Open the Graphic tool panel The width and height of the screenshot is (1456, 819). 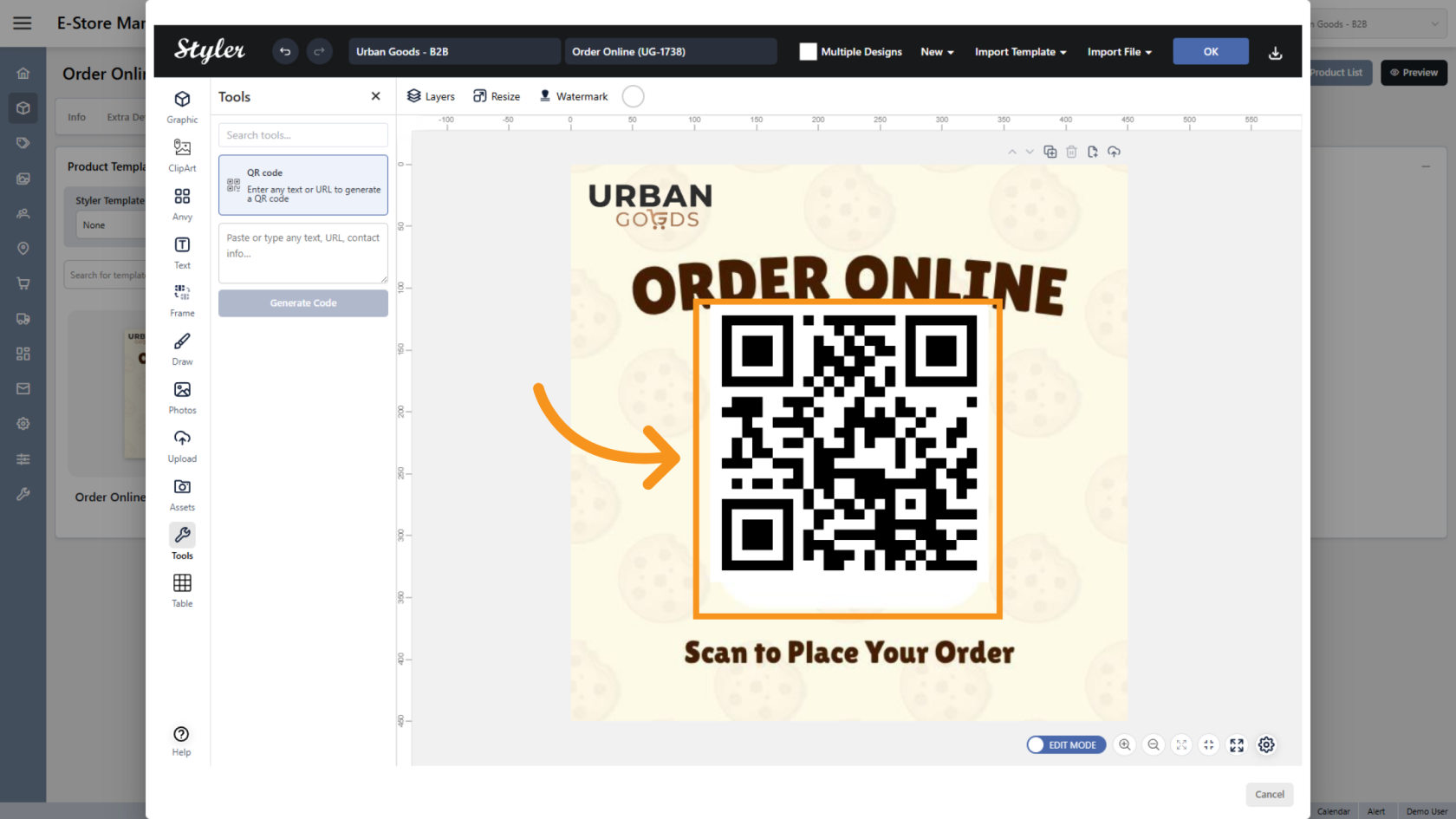click(182, 106)
